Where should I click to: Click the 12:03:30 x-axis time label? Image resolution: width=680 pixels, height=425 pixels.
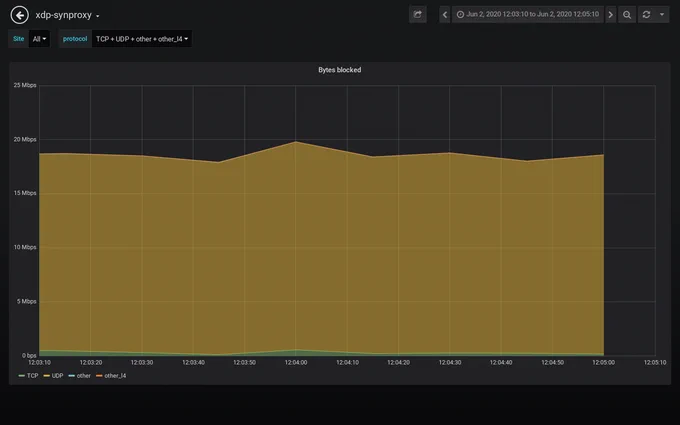click(x=142, y=363)
